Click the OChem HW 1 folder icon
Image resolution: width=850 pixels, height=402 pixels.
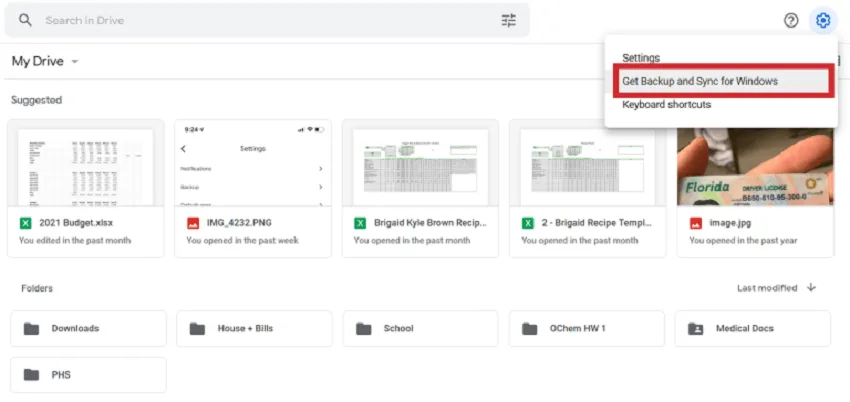coord(529,328)
